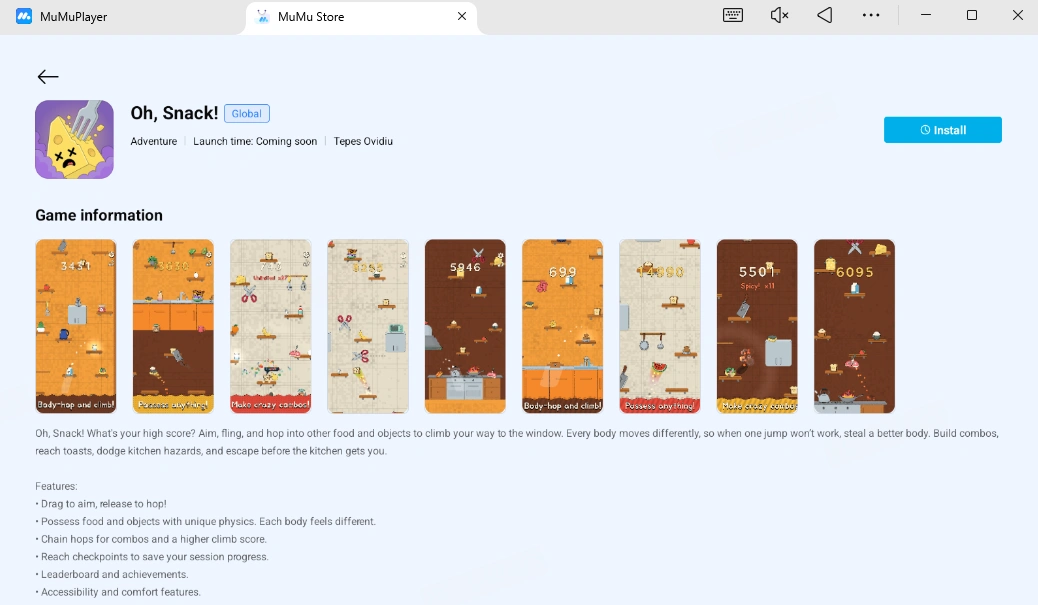This screenshot has height=605, width=1038.
Task: Click the Global tag badge
Action: (246, 113)
